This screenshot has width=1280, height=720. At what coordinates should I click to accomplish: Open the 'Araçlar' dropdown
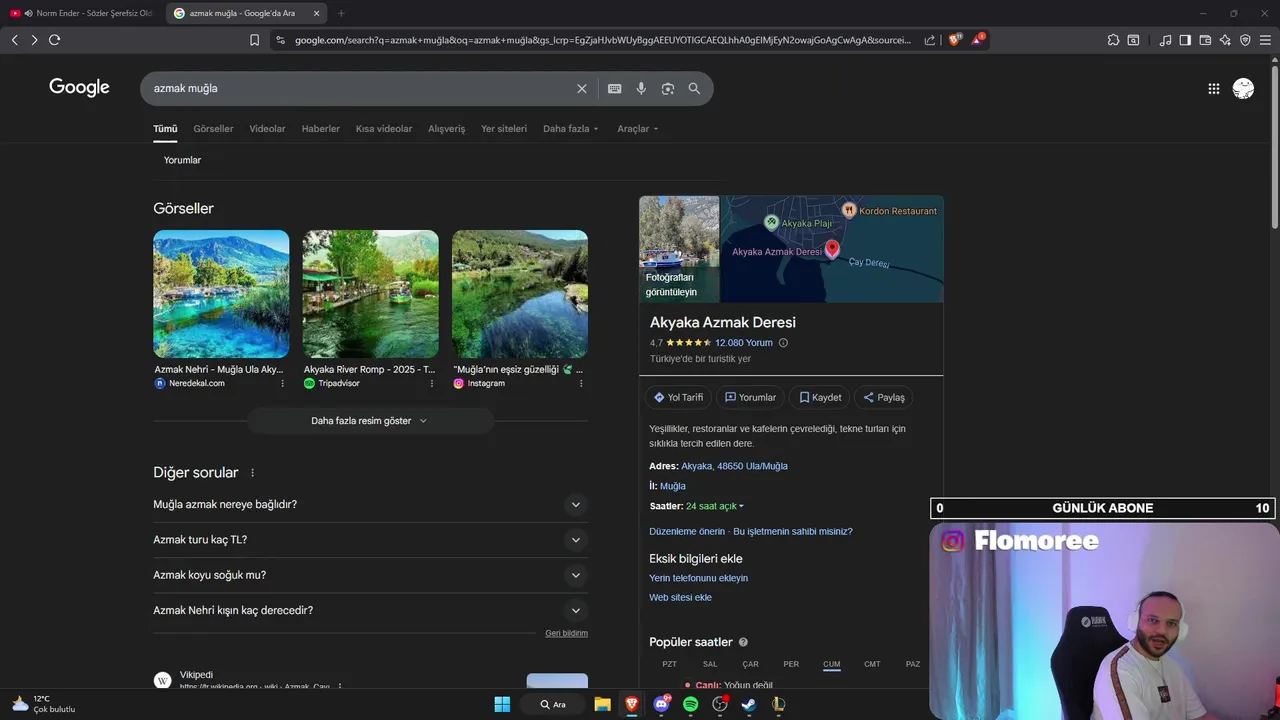638,129
